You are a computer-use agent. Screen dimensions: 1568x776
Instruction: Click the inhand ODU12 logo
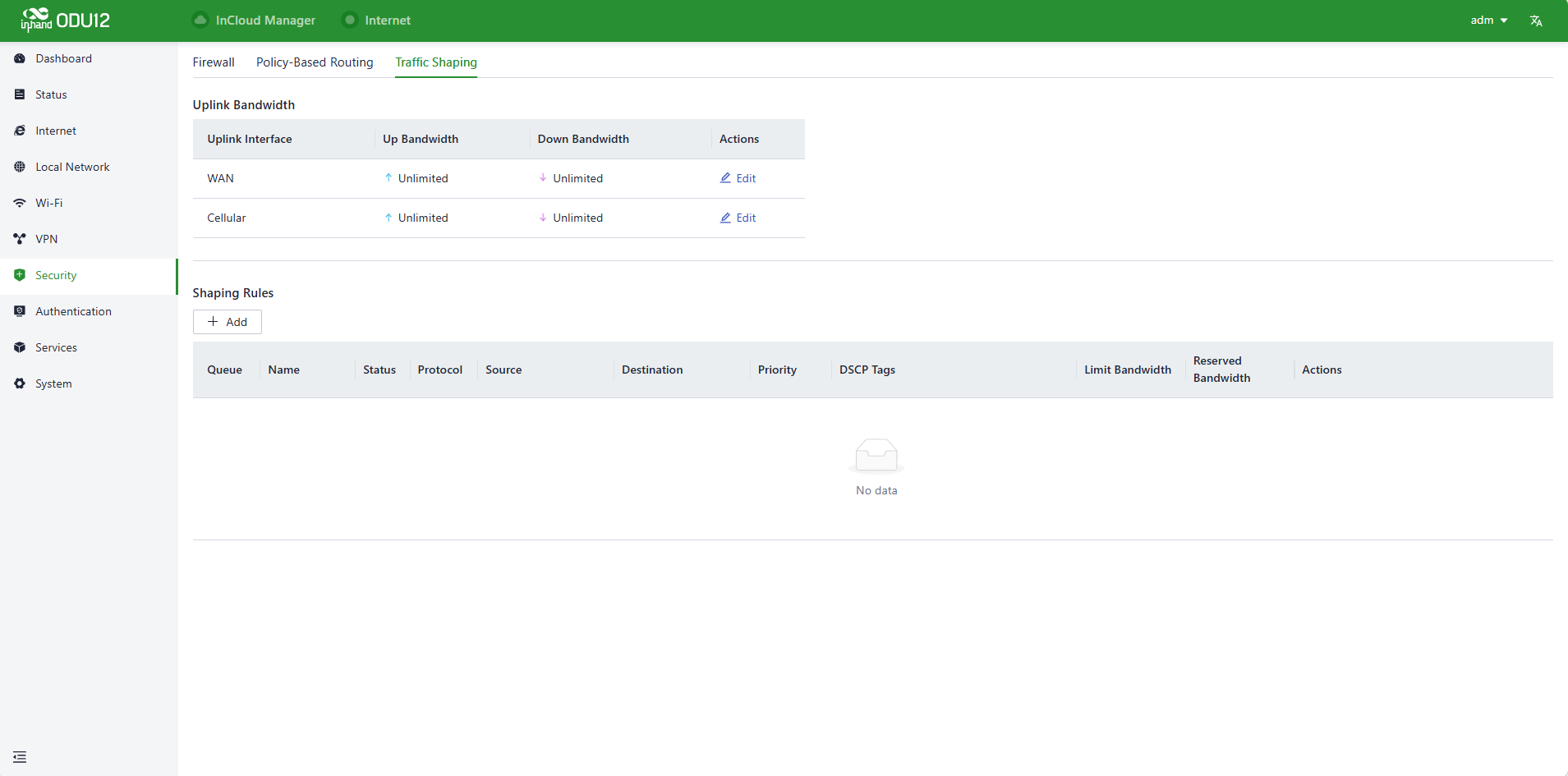(x=66, y=20)
